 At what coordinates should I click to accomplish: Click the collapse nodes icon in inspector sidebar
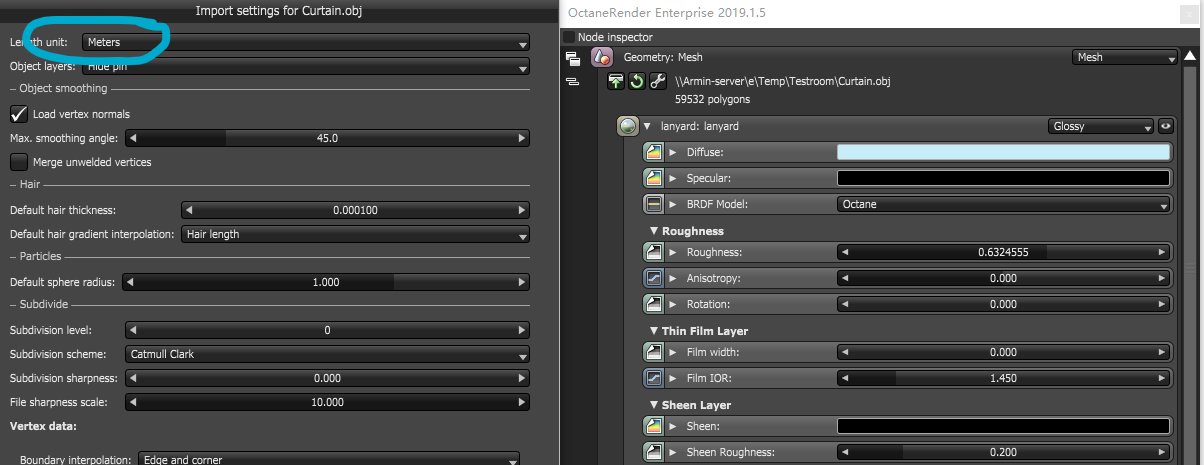click(x=573, y=82)
